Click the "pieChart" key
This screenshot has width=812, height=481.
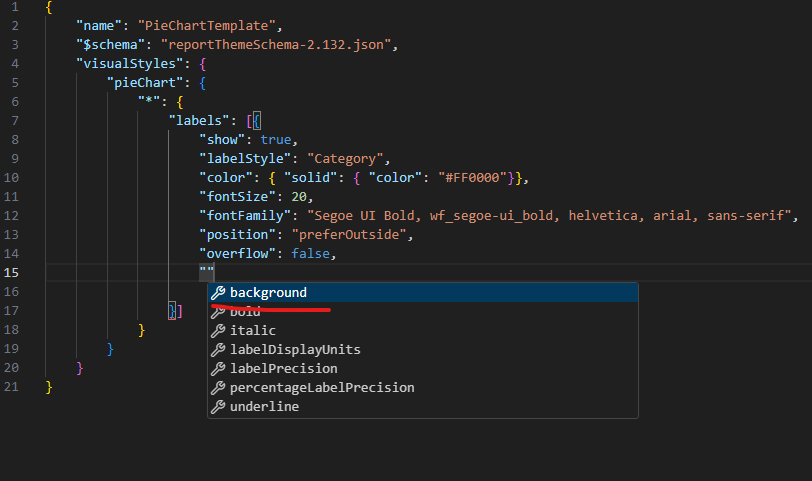[145, 83]
